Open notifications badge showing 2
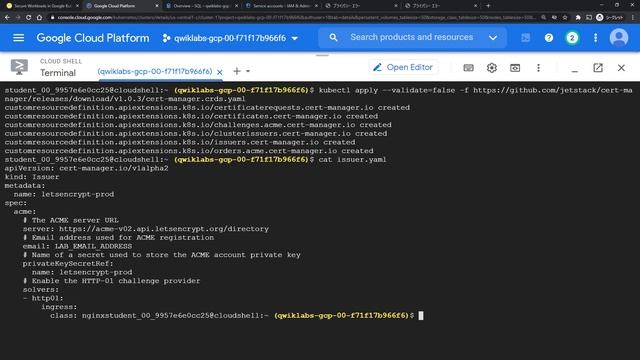640x360 pixels. (572, 38)
